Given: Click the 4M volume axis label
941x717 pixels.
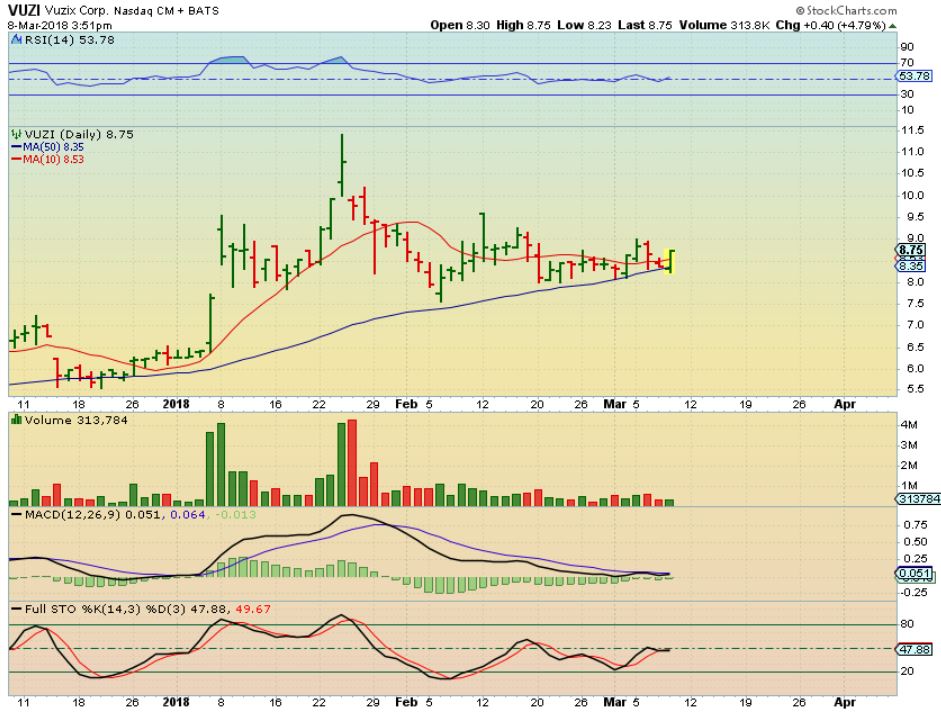Looking at the screenshot, I should tap(909, 425).
